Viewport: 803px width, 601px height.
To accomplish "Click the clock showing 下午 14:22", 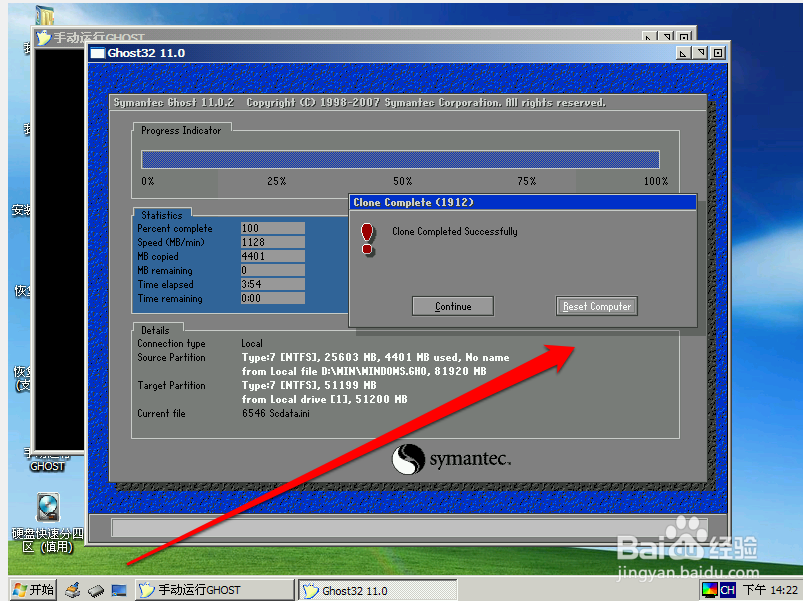I will click(770, 590).
